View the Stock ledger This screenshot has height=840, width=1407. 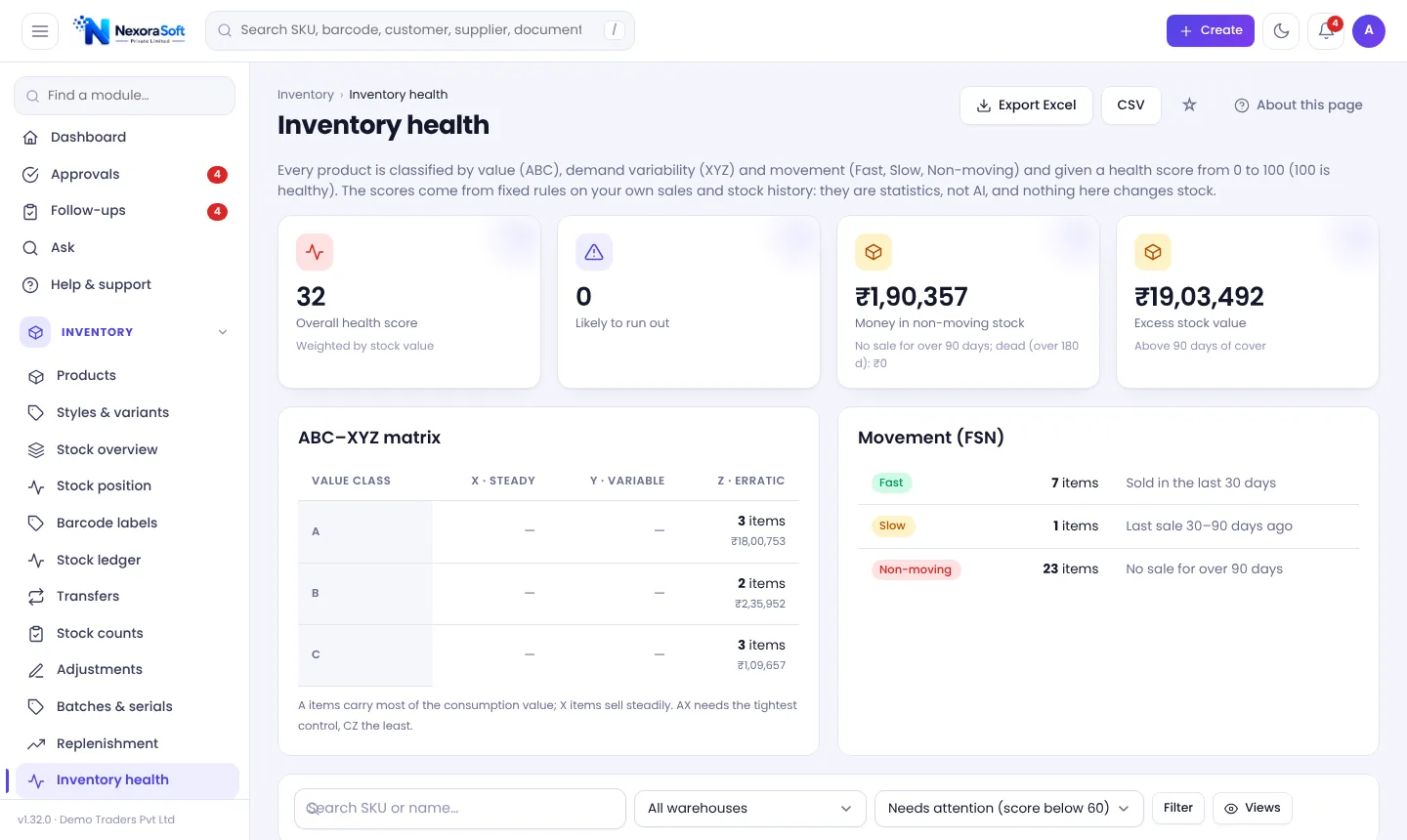(129, 561)
